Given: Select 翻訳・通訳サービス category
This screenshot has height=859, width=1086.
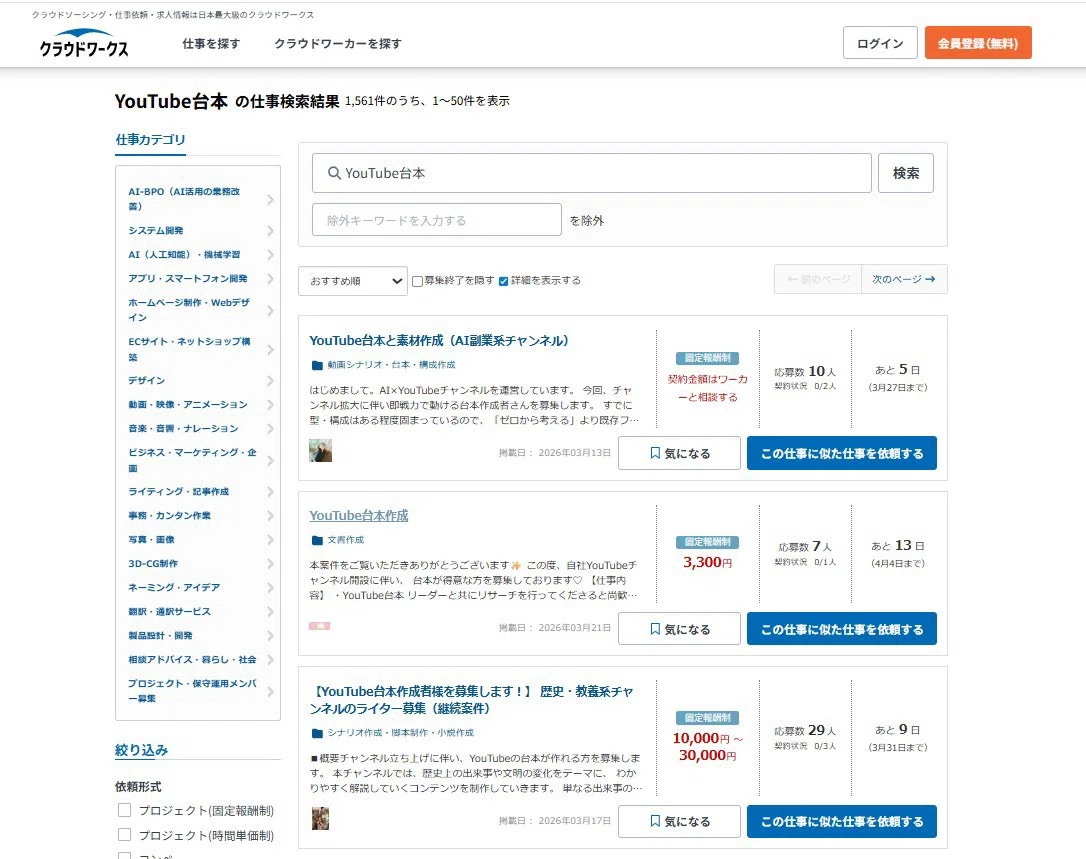Looking at the screenshot, I should click(169, 612).
